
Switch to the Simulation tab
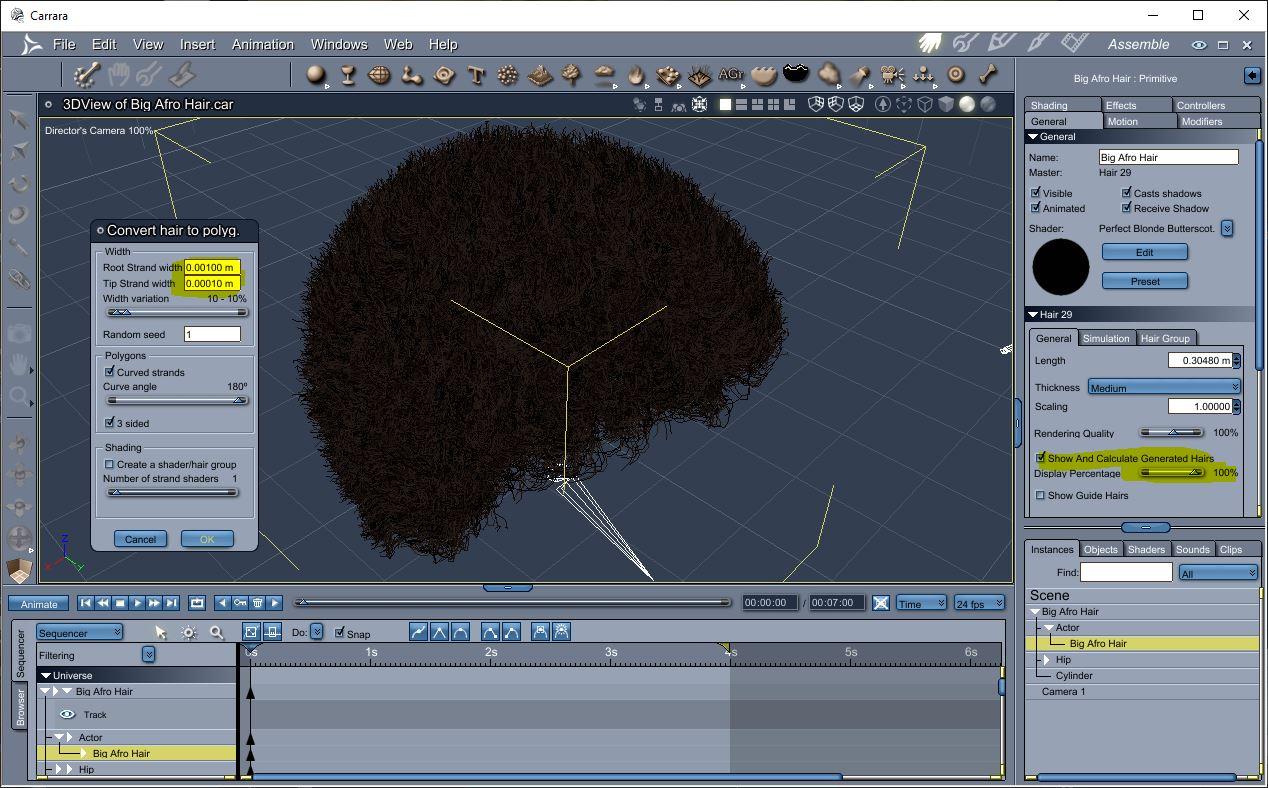point(1106,338)
